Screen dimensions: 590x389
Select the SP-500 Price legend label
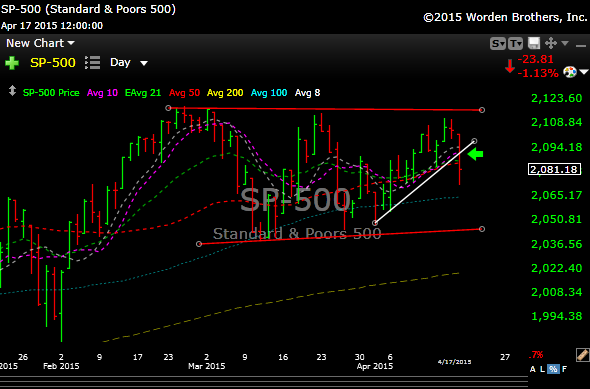point(51,93)
